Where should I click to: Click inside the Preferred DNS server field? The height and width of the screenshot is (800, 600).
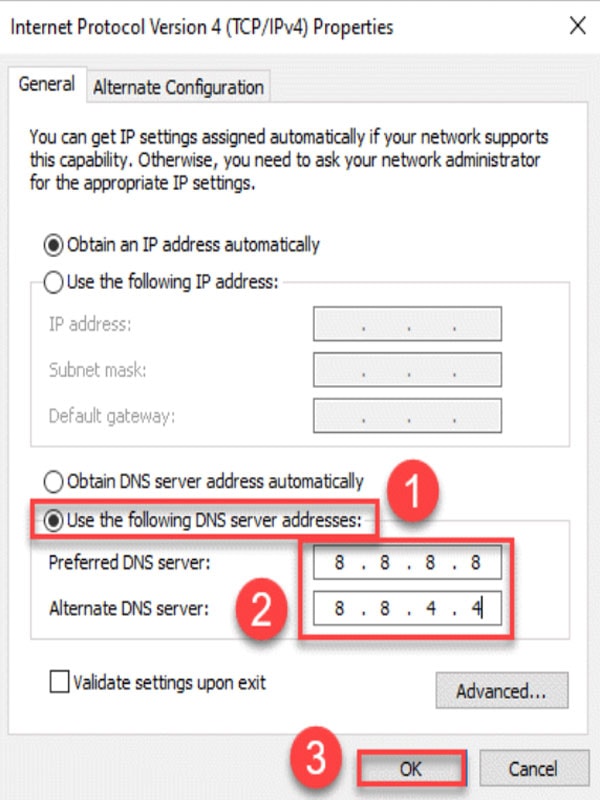[x=407, y=562]
